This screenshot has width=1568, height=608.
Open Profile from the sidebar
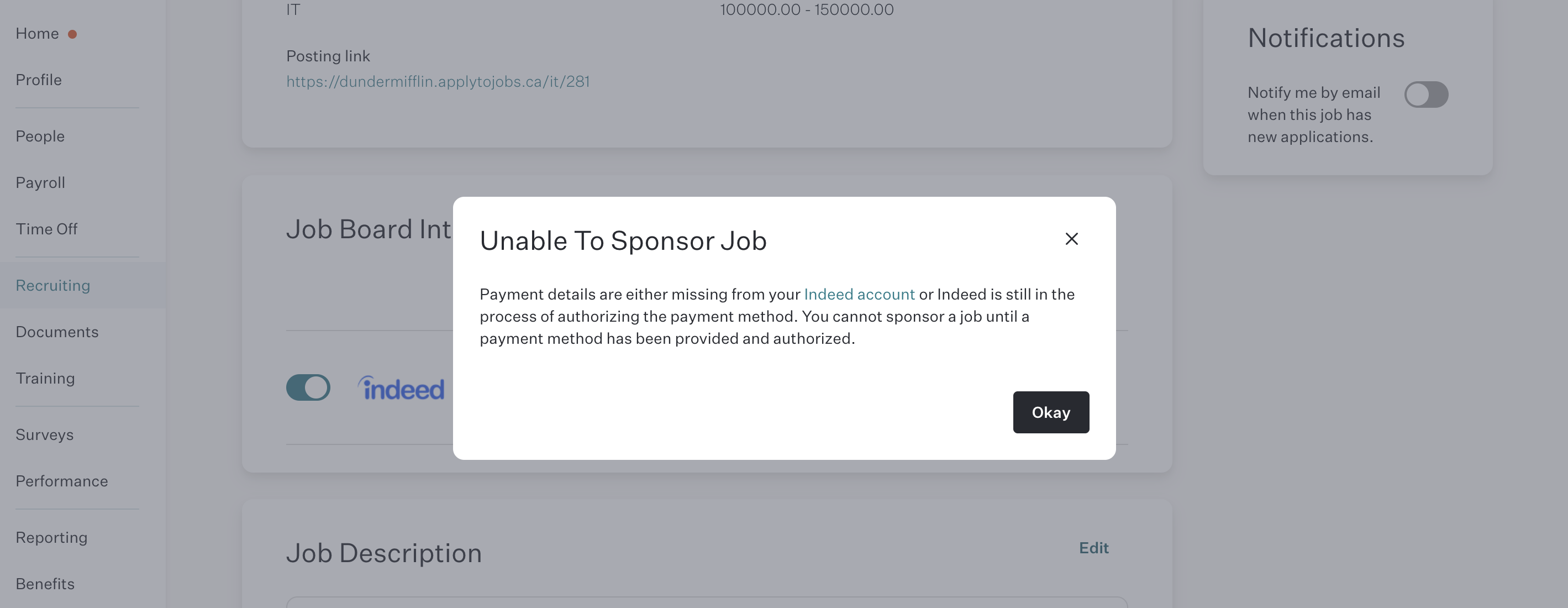(x=39, y=80)
